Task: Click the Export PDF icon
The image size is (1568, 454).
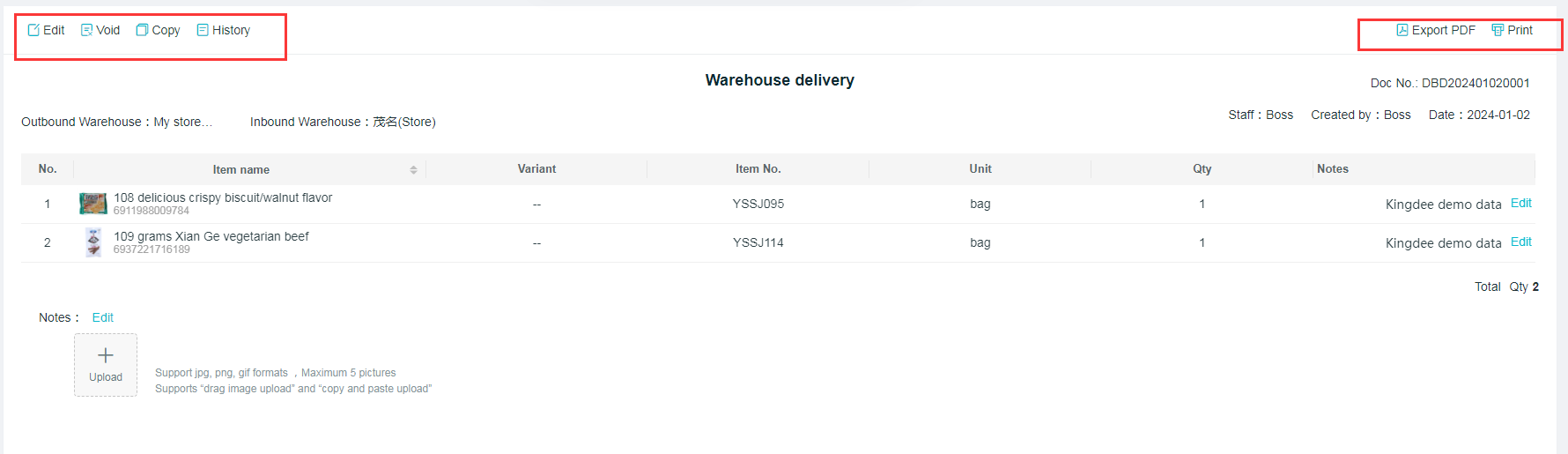Action: tap(1402, 30)
